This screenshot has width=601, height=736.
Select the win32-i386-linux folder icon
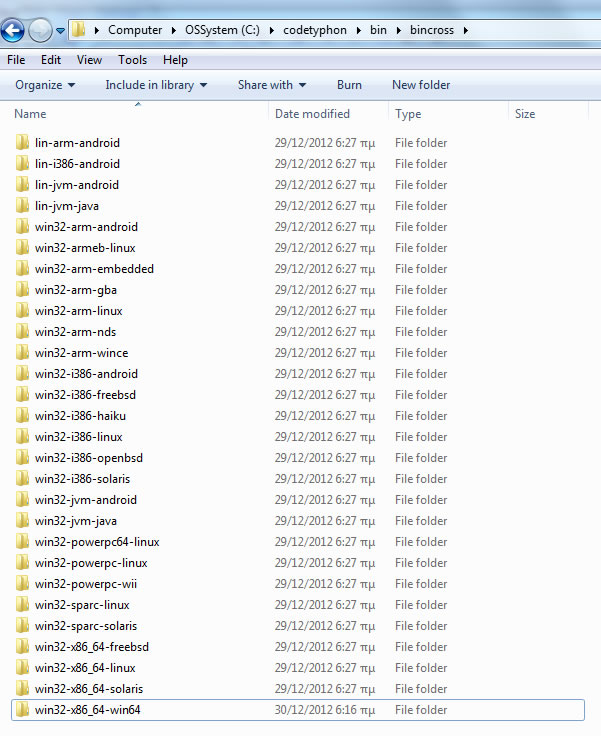(x=22, y=437)
